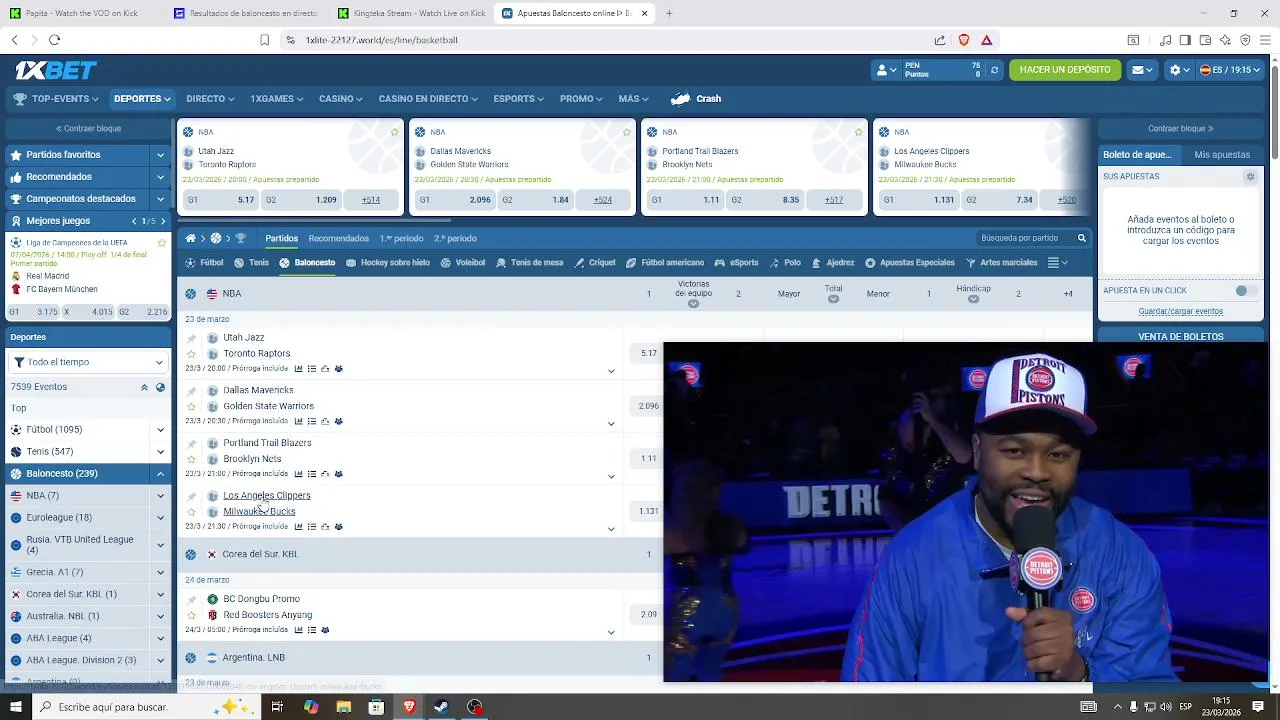Click the Crash game icon
This screenshot has height=720, width=1280.
pos(681,99)
